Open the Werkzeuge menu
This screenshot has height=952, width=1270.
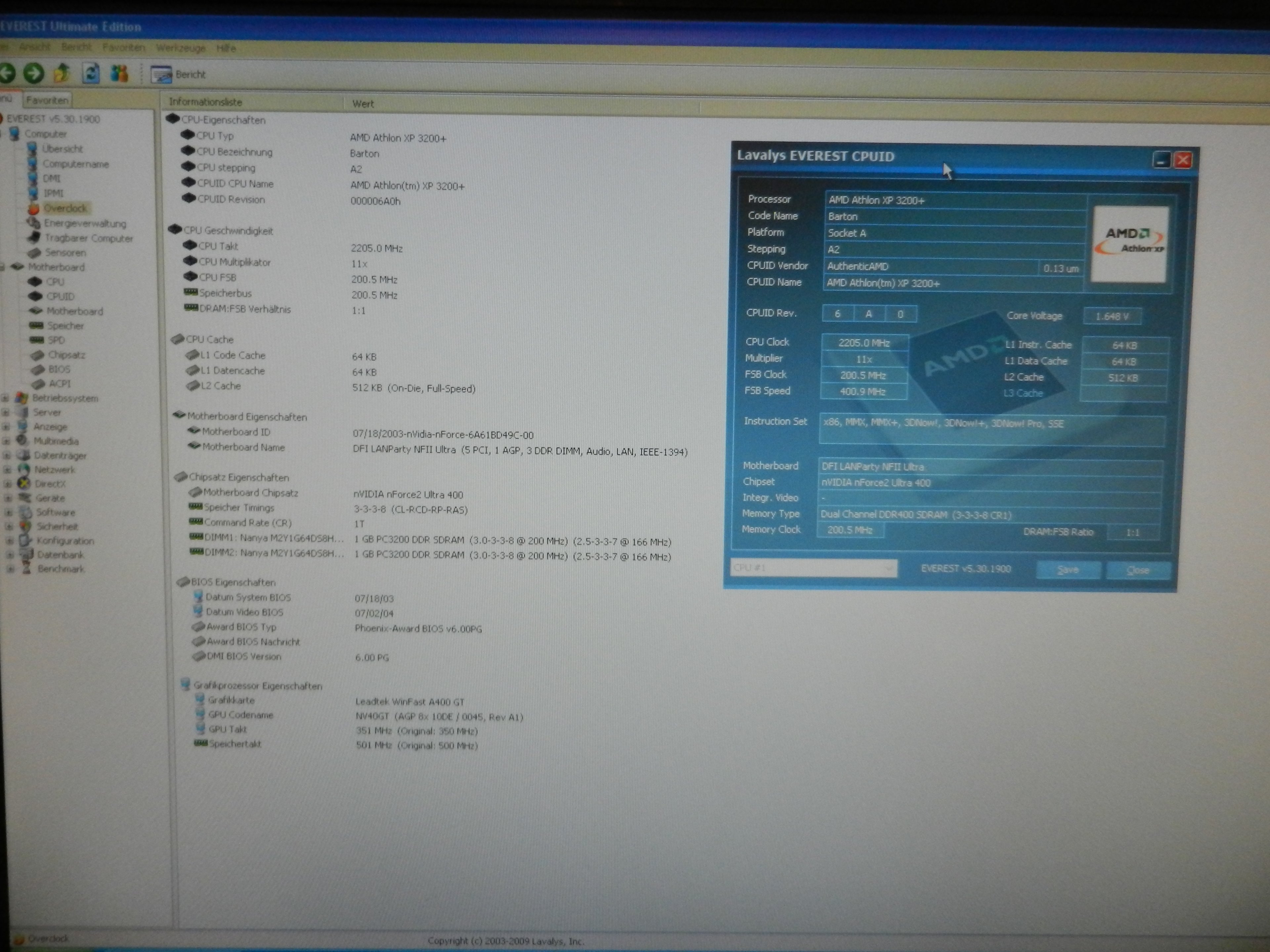click(x=180, y=48)
